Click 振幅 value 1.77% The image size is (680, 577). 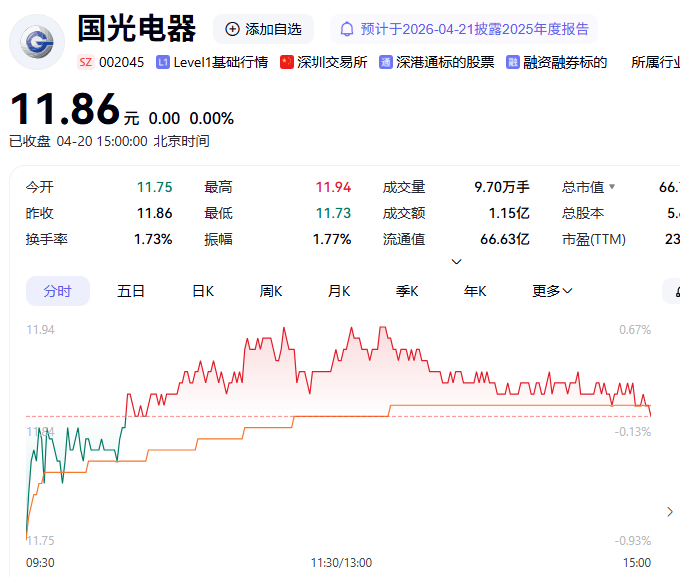pyautogui.click(x=332, y=239)
